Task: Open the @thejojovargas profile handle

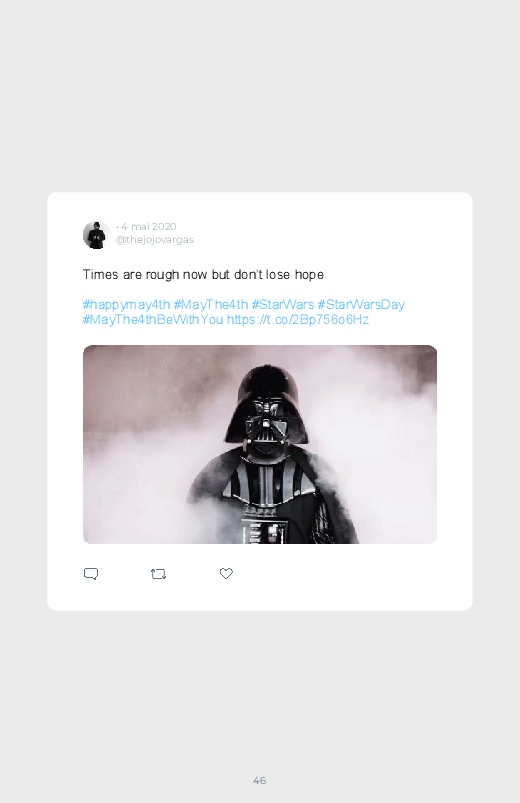Action: tap(155, 240)
